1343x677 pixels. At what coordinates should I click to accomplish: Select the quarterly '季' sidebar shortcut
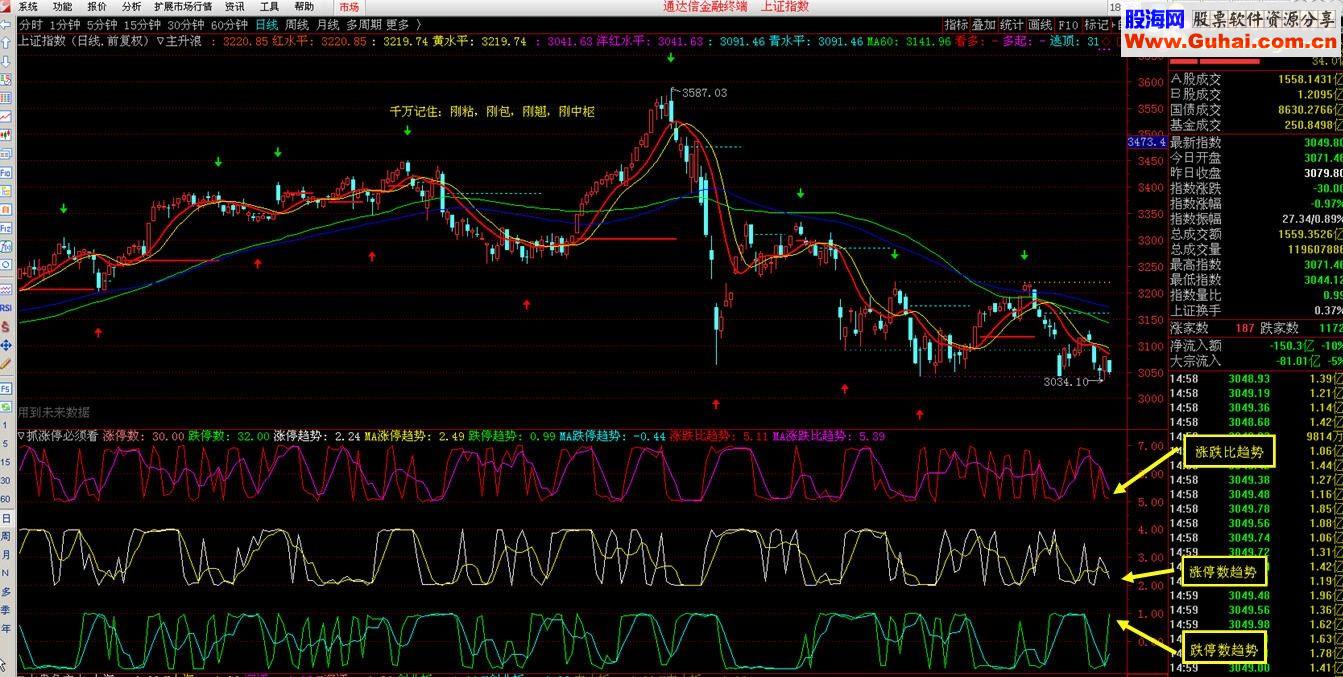click(6, 609)
